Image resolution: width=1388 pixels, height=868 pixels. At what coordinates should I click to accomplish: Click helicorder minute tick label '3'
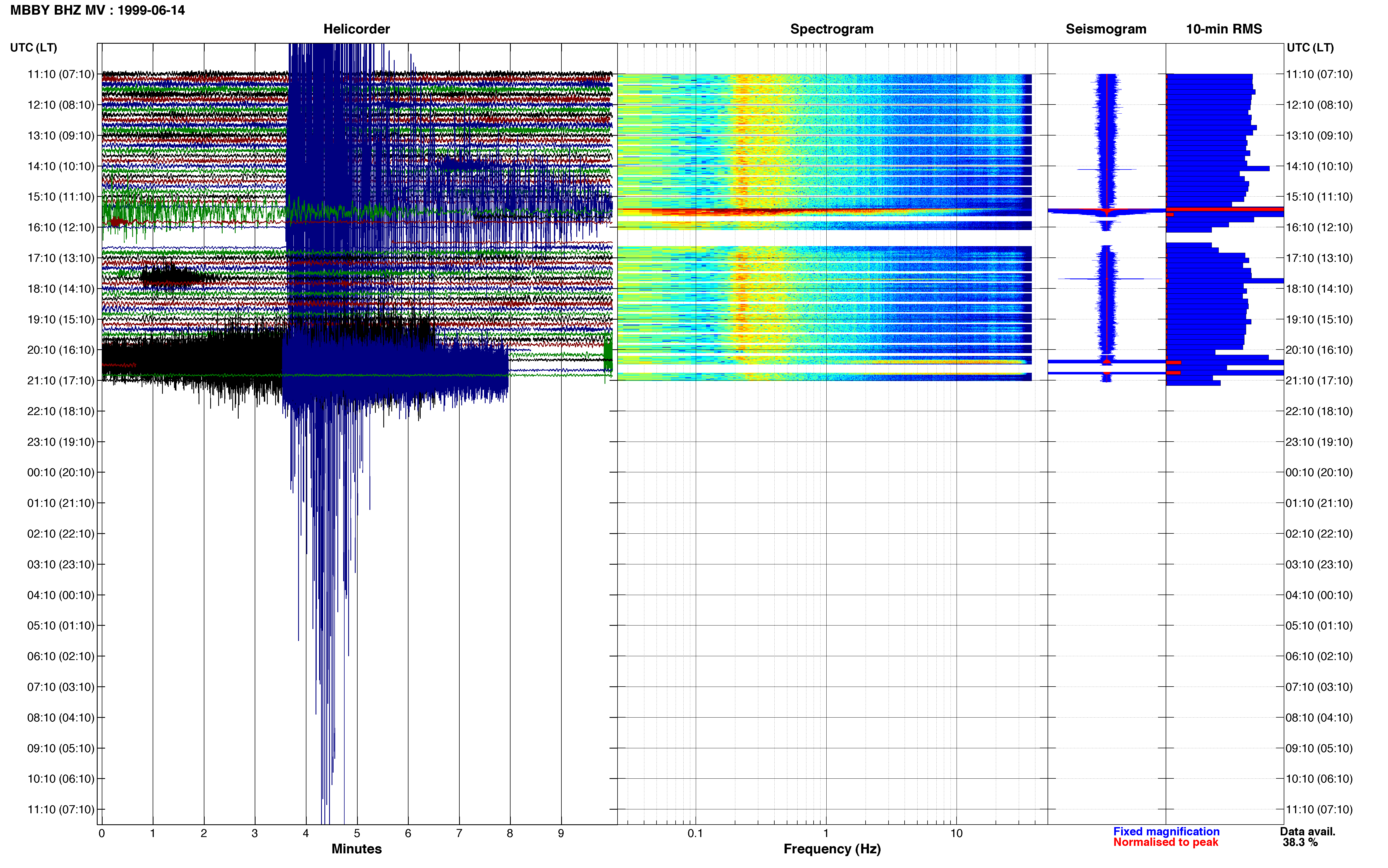(255, 833)
